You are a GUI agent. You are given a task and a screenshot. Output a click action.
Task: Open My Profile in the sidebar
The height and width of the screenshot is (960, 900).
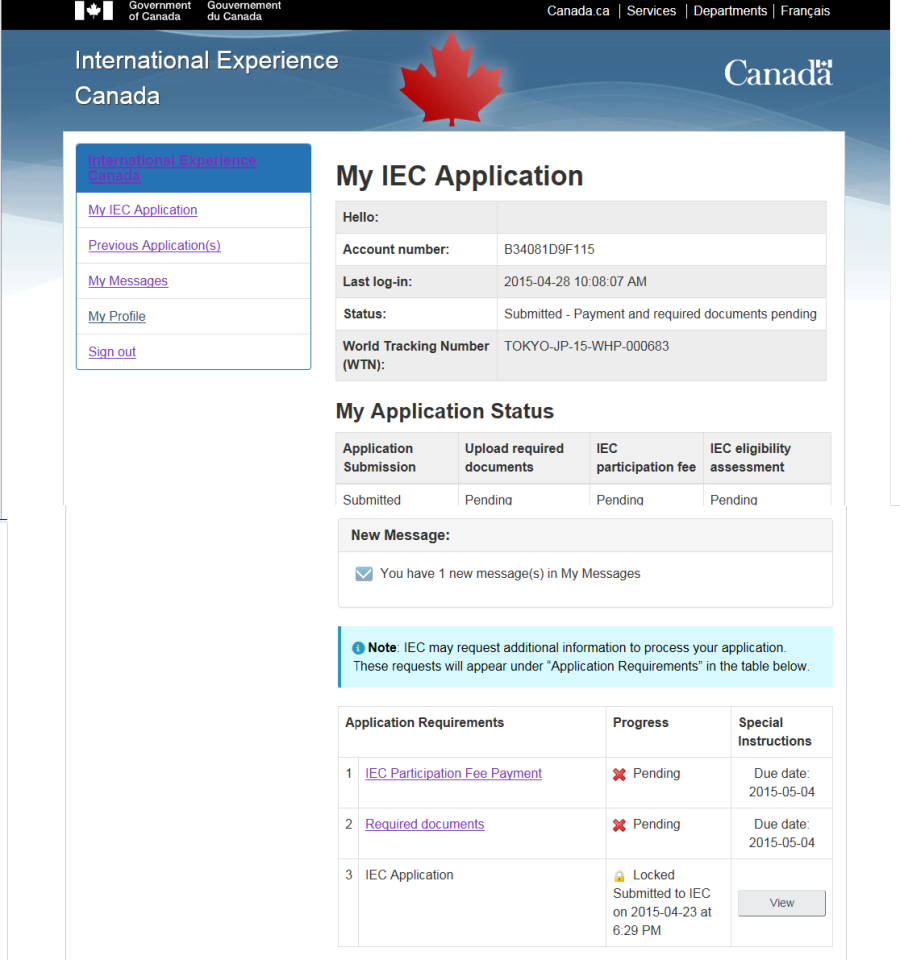tap(117, 317)
